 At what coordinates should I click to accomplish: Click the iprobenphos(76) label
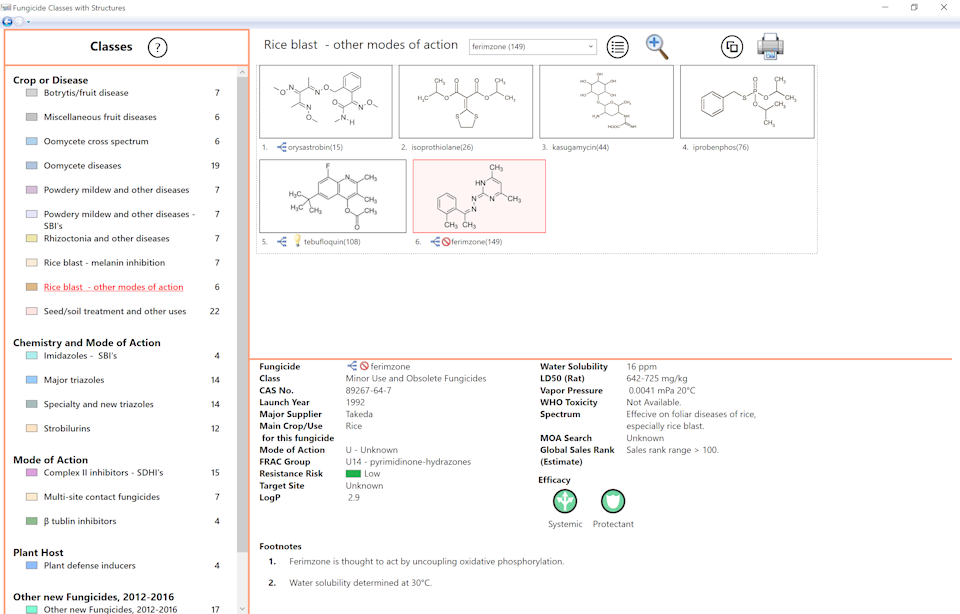click(x=720, y=147)
